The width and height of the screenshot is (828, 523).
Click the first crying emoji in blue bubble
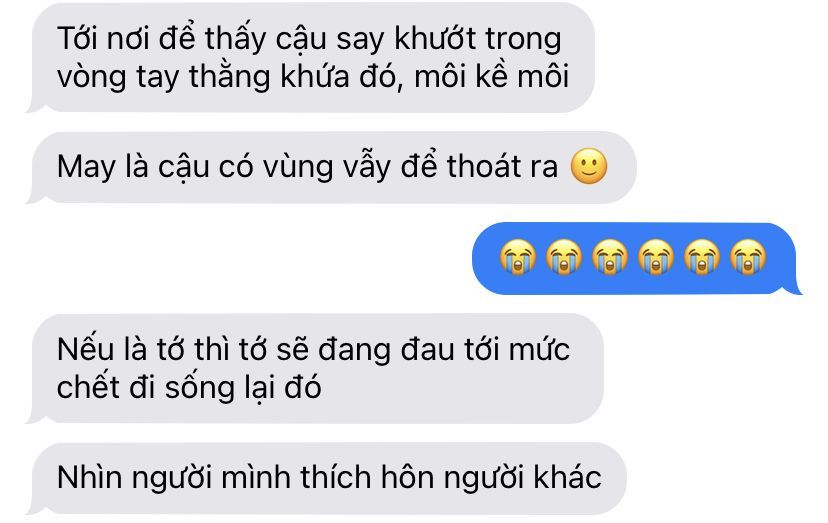[x=518, y=257]
